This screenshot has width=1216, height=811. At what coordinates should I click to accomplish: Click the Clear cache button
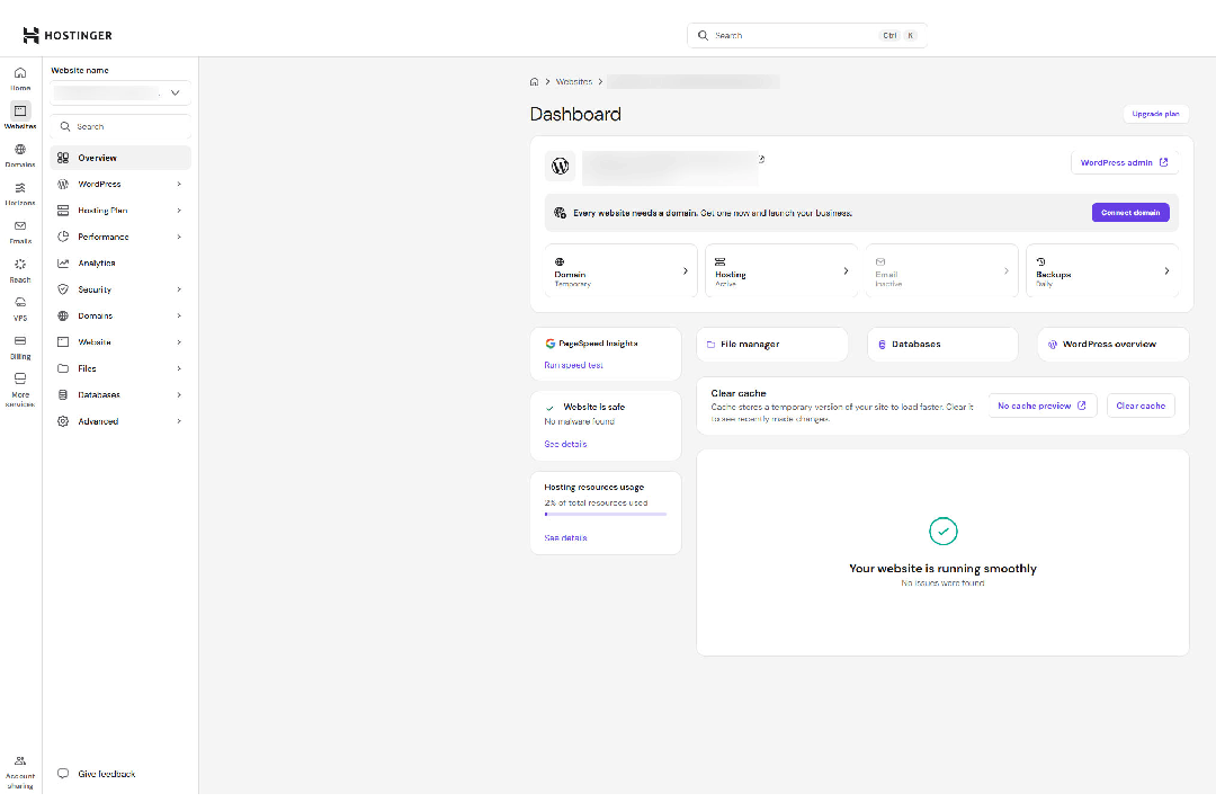point(1140,406)
